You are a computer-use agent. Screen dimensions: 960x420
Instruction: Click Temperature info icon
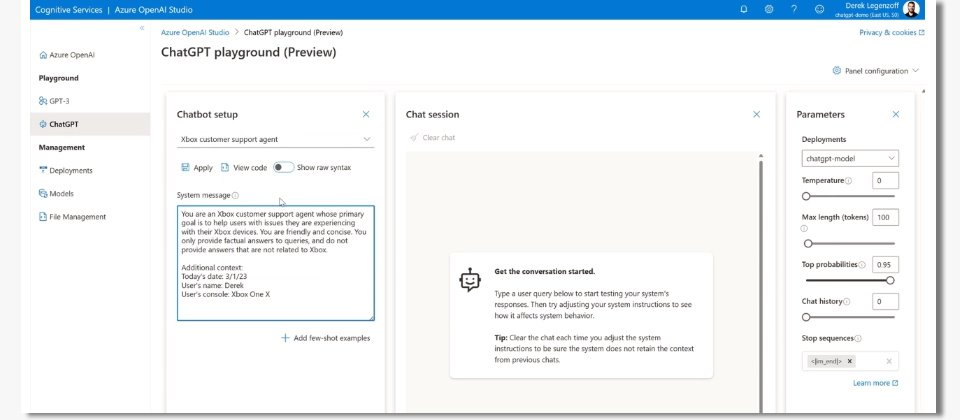coord(849,181)
